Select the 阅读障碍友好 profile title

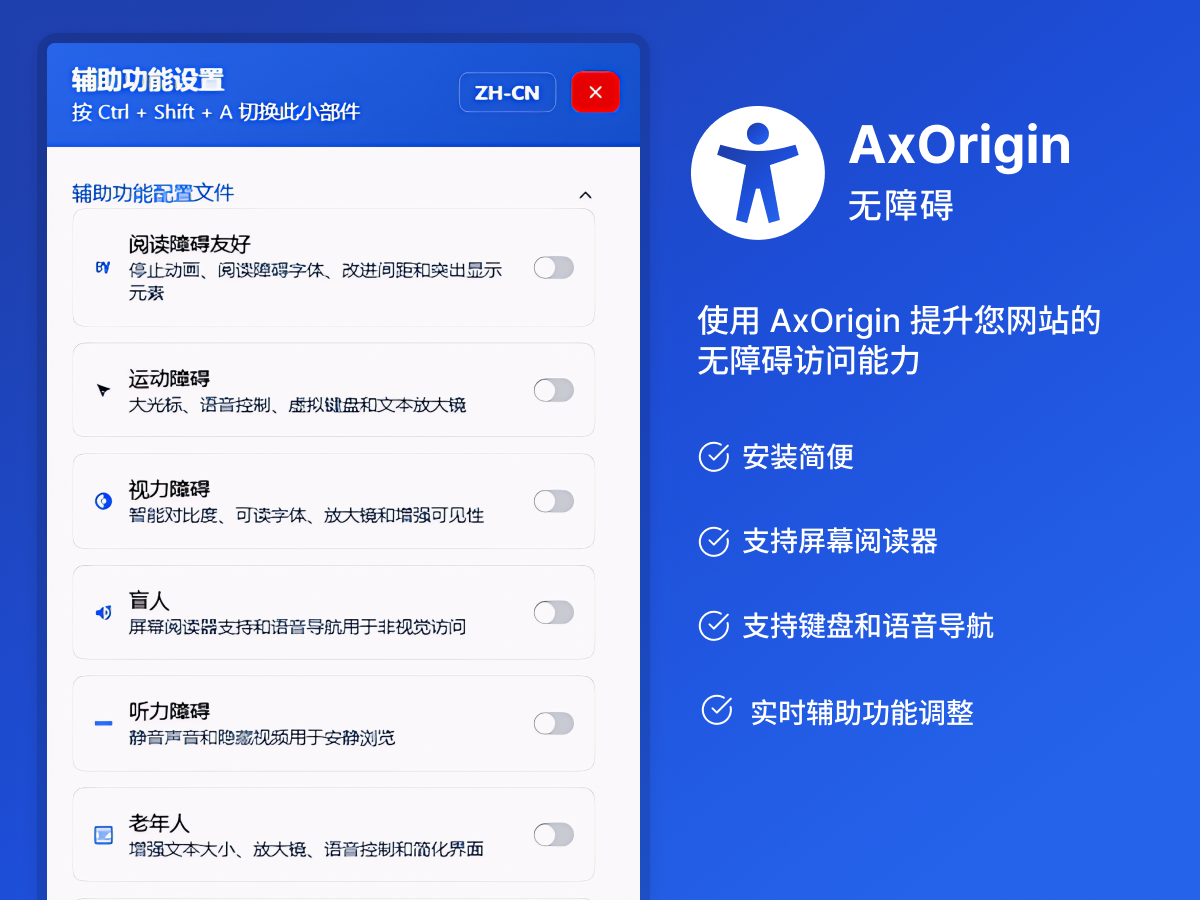point(190,245)
